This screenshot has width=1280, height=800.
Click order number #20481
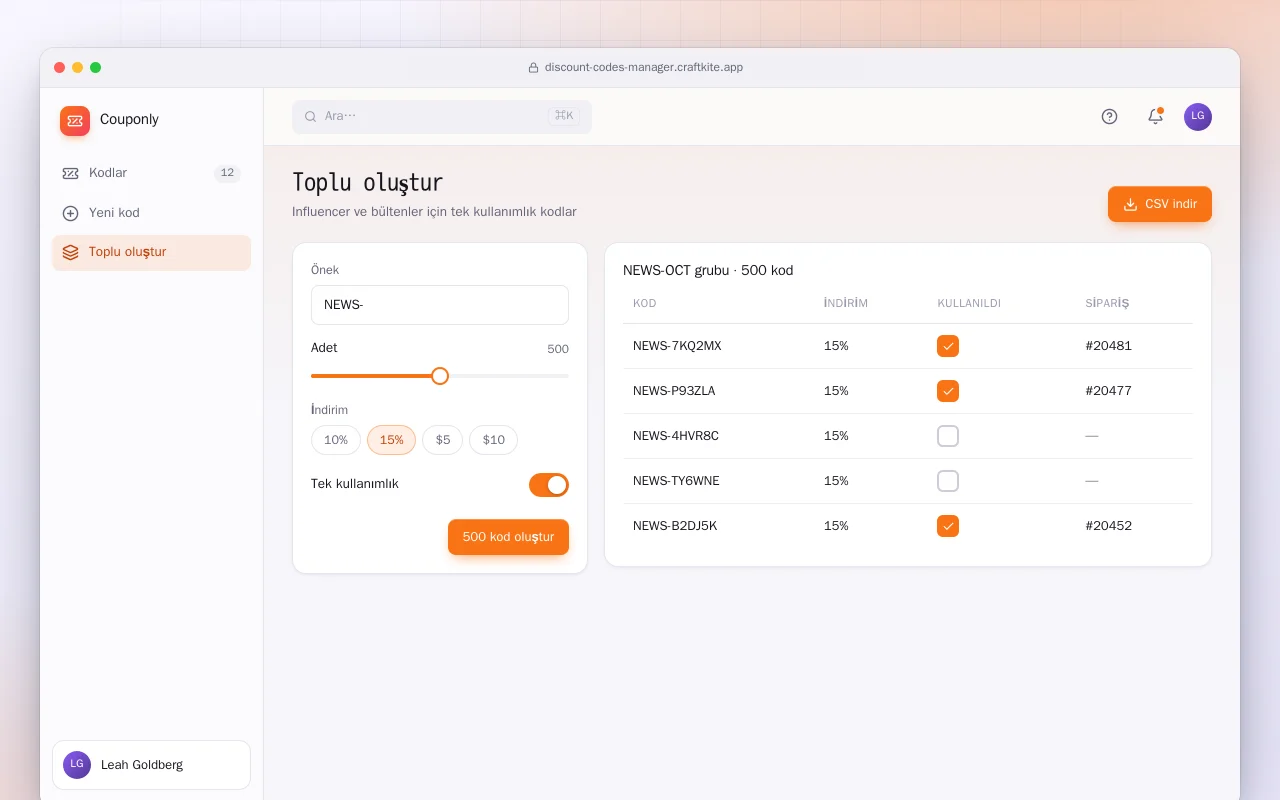(x=1108, y=346)
